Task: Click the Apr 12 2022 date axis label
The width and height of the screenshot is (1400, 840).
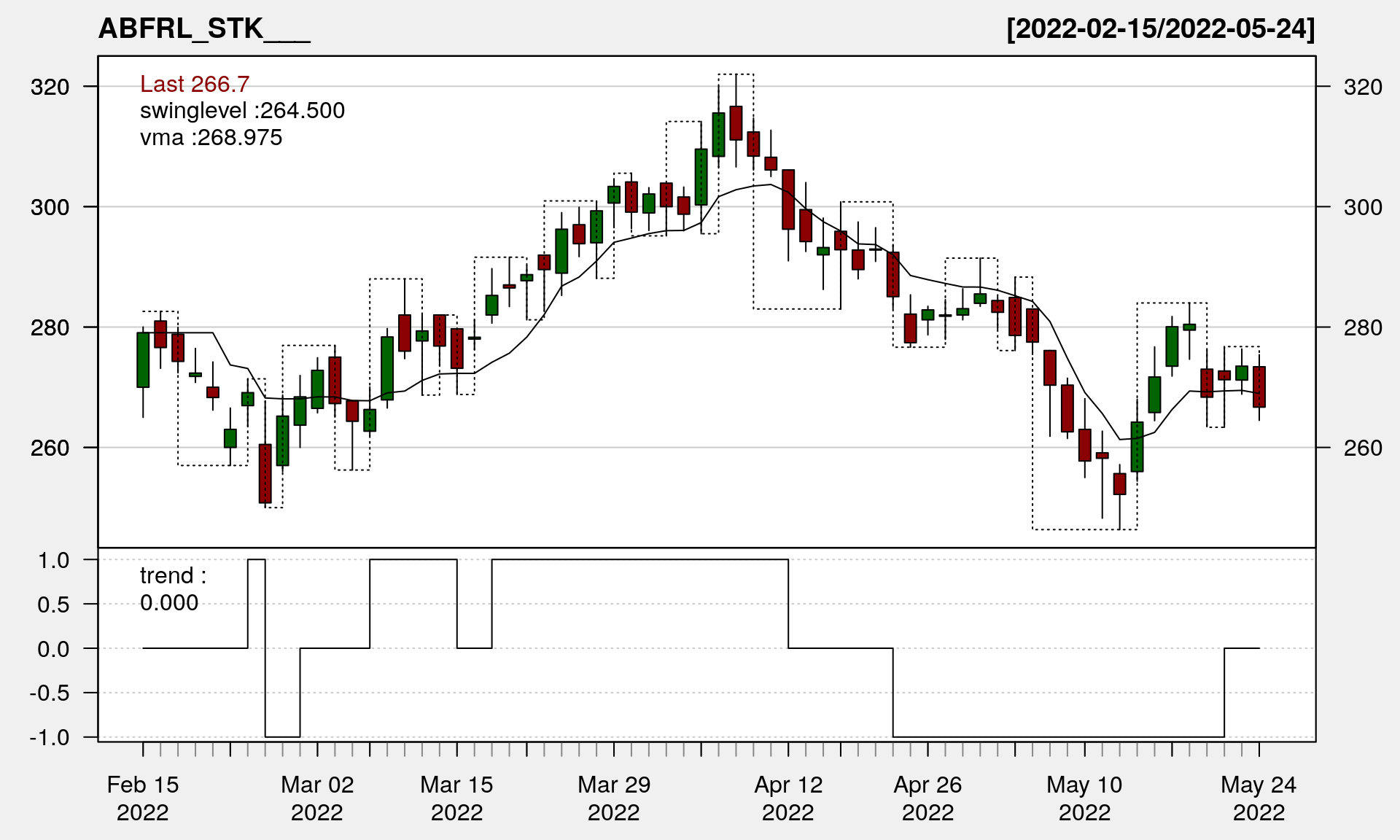Action: pos(788,798)
